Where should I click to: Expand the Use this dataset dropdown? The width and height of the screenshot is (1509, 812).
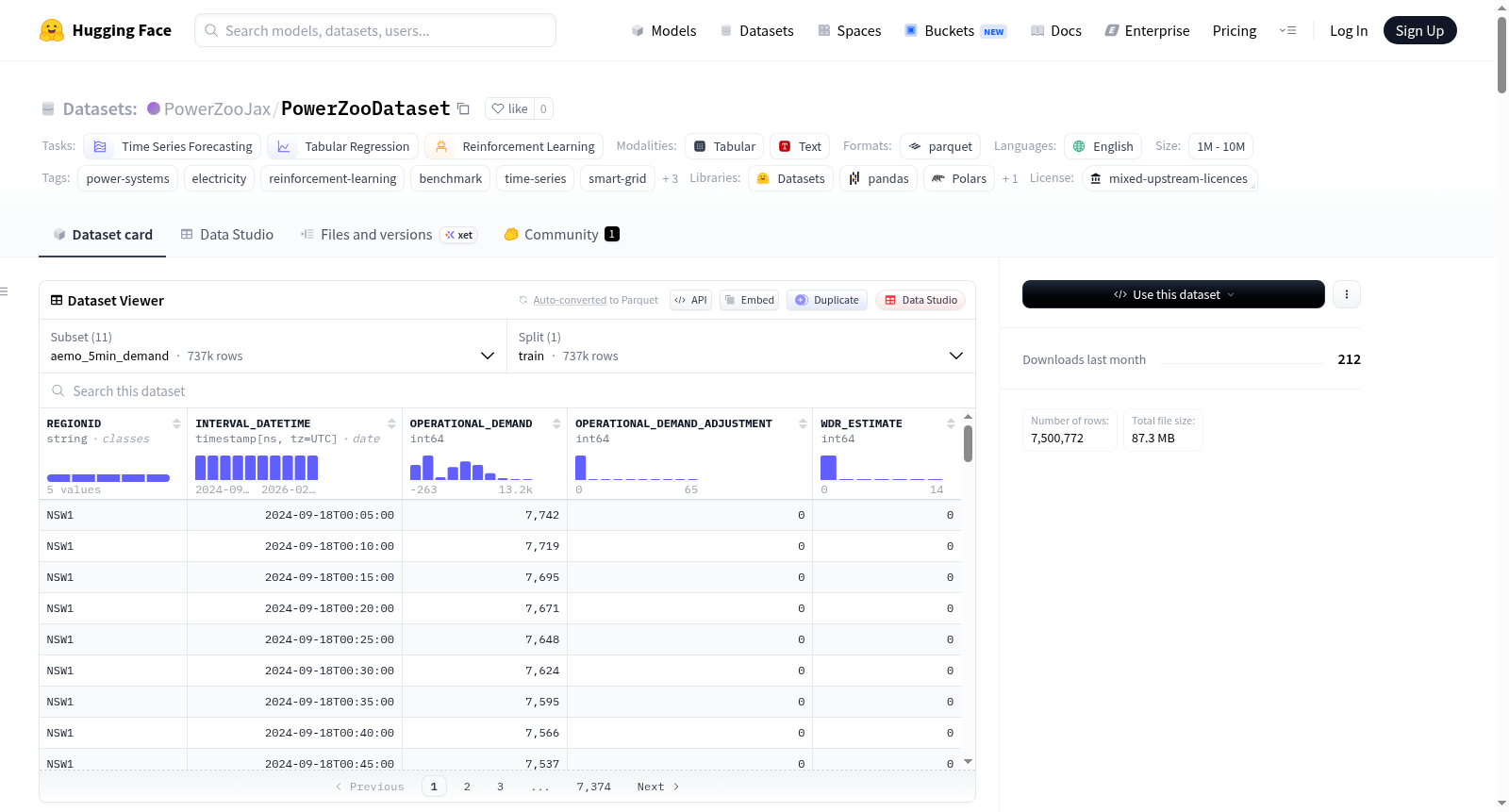click(1173, 294)
